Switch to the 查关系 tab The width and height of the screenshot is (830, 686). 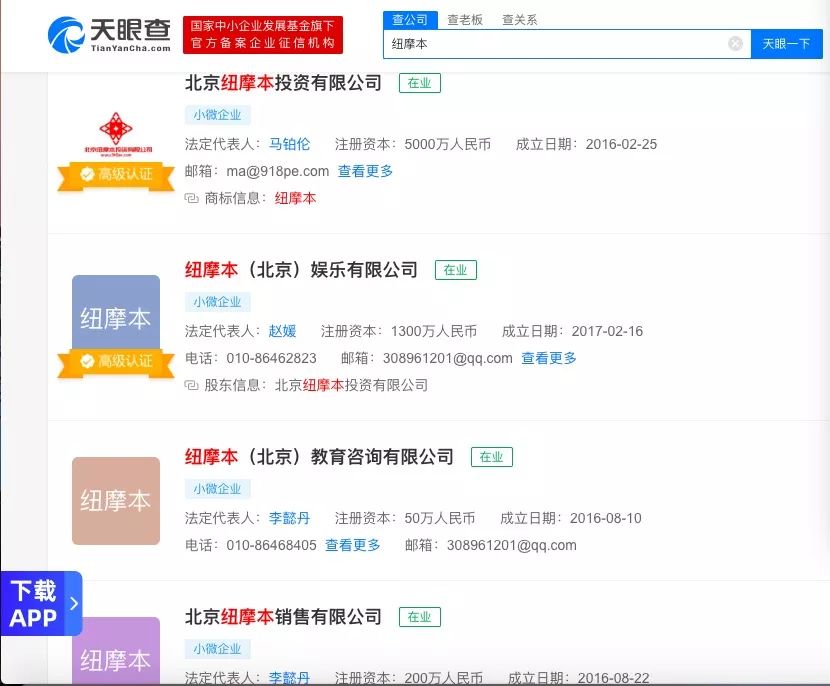[x=521, y=17]
